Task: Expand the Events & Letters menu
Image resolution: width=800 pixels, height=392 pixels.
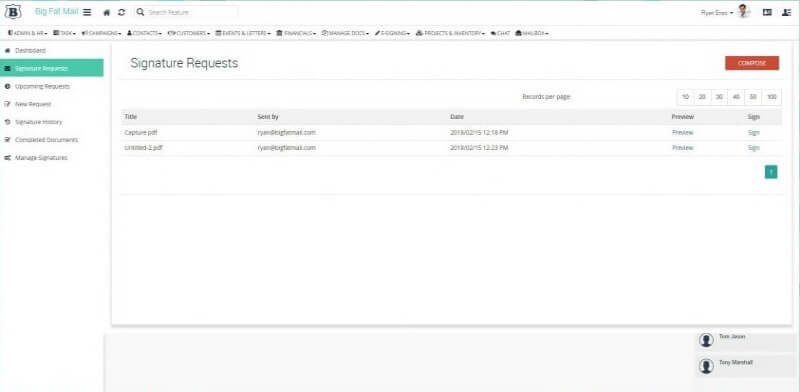Action: click(243, 33)
